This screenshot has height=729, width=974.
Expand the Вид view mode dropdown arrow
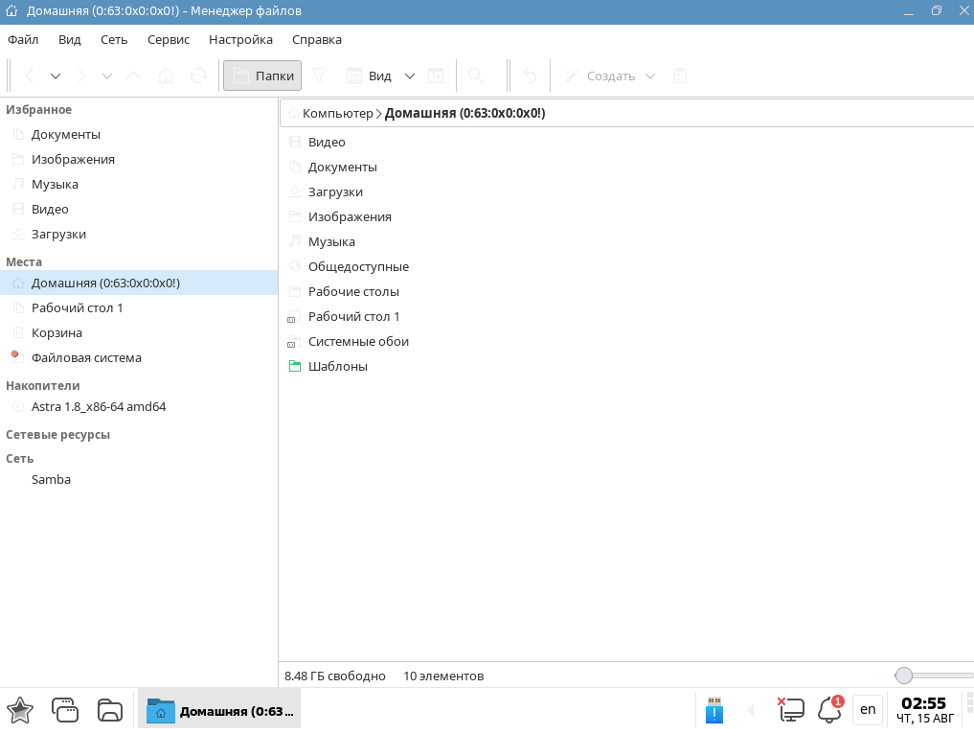(x=409, y=76)
